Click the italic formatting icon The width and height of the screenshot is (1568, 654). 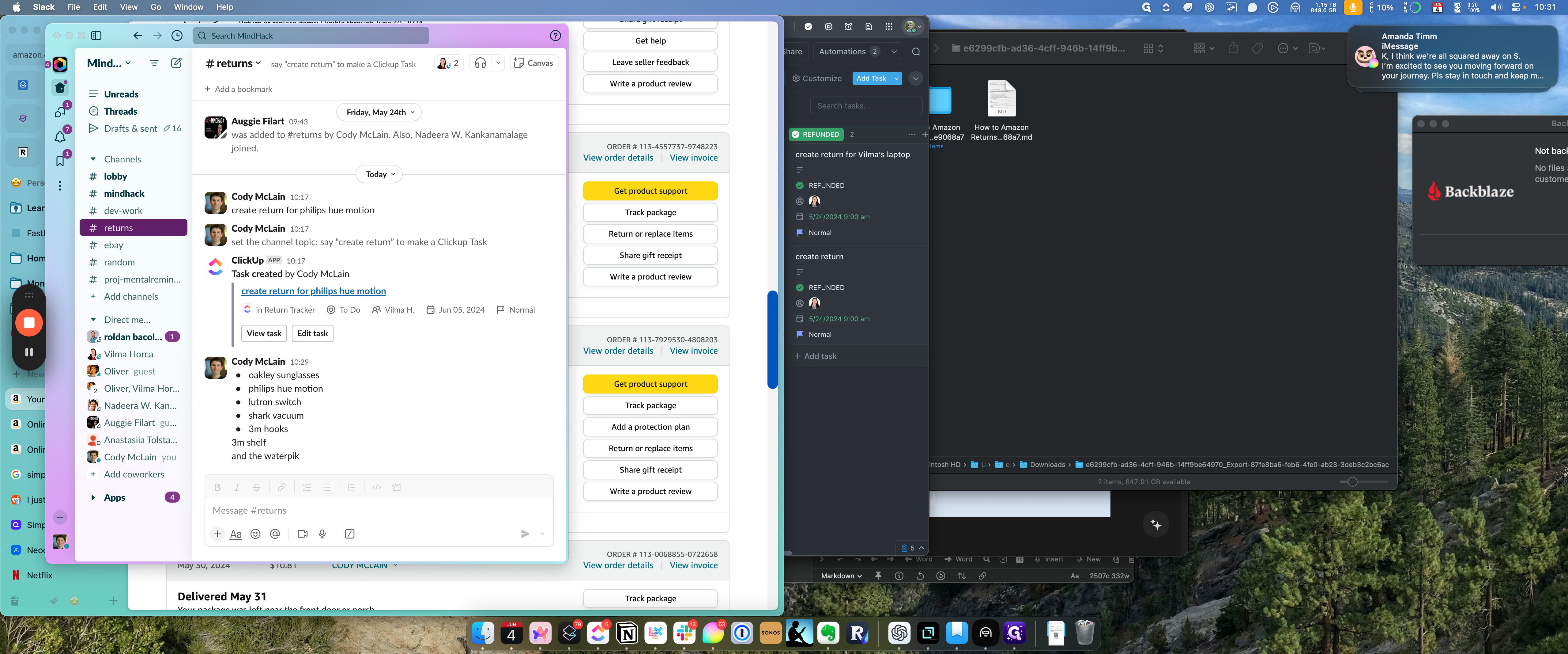click(x=237, y=487)
